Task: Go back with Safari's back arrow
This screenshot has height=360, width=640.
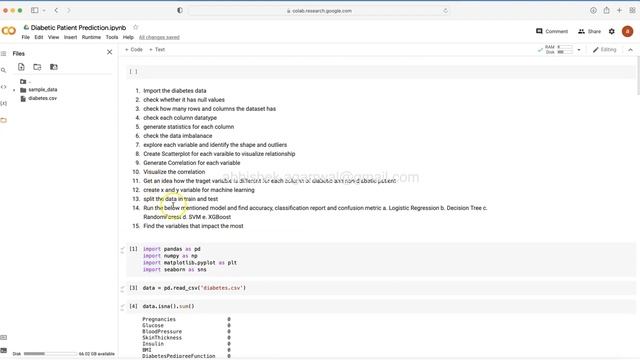Action: 56,10
